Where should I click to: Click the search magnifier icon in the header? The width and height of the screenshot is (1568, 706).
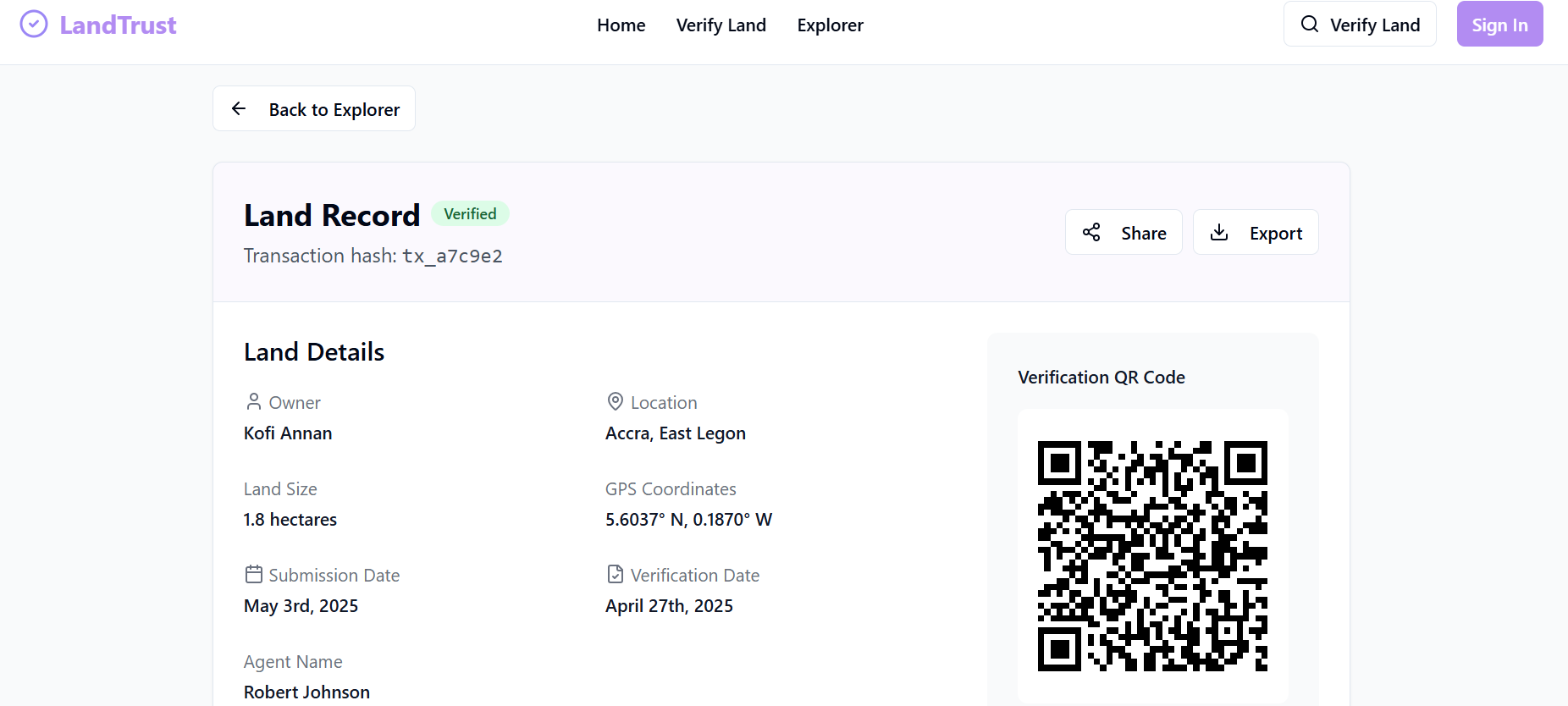click(x=1310, y=24)
